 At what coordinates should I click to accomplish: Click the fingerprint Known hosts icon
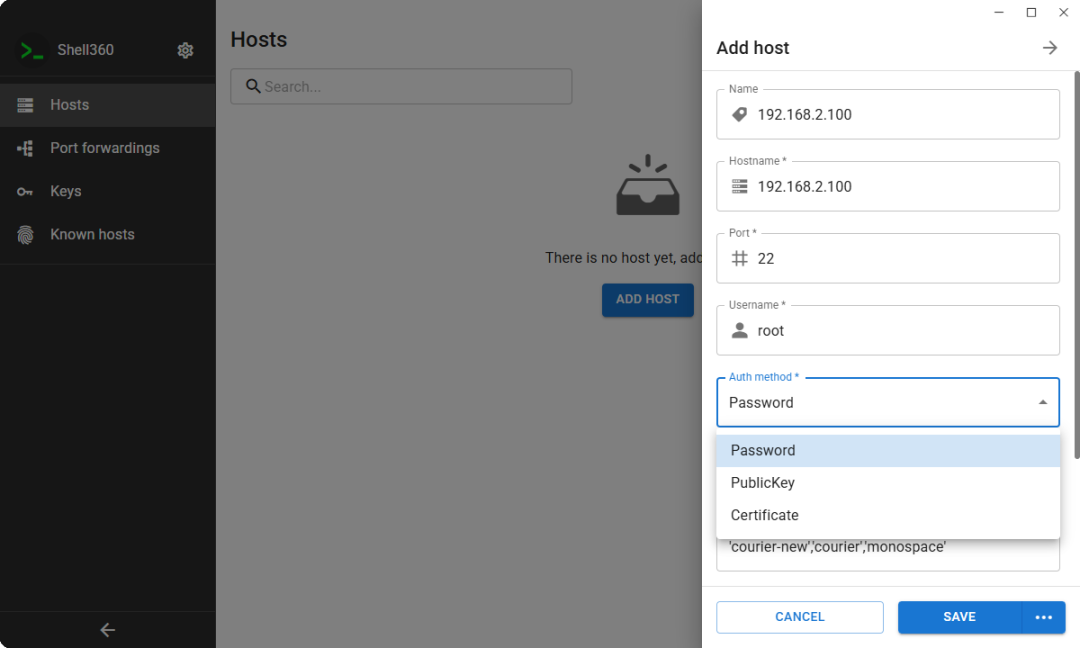[x=26, y=235]
